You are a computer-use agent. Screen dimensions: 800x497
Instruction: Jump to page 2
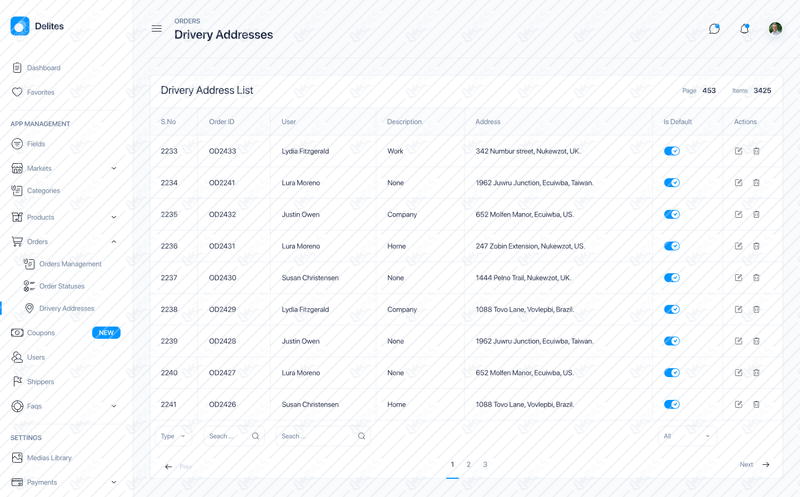point(468,464)
